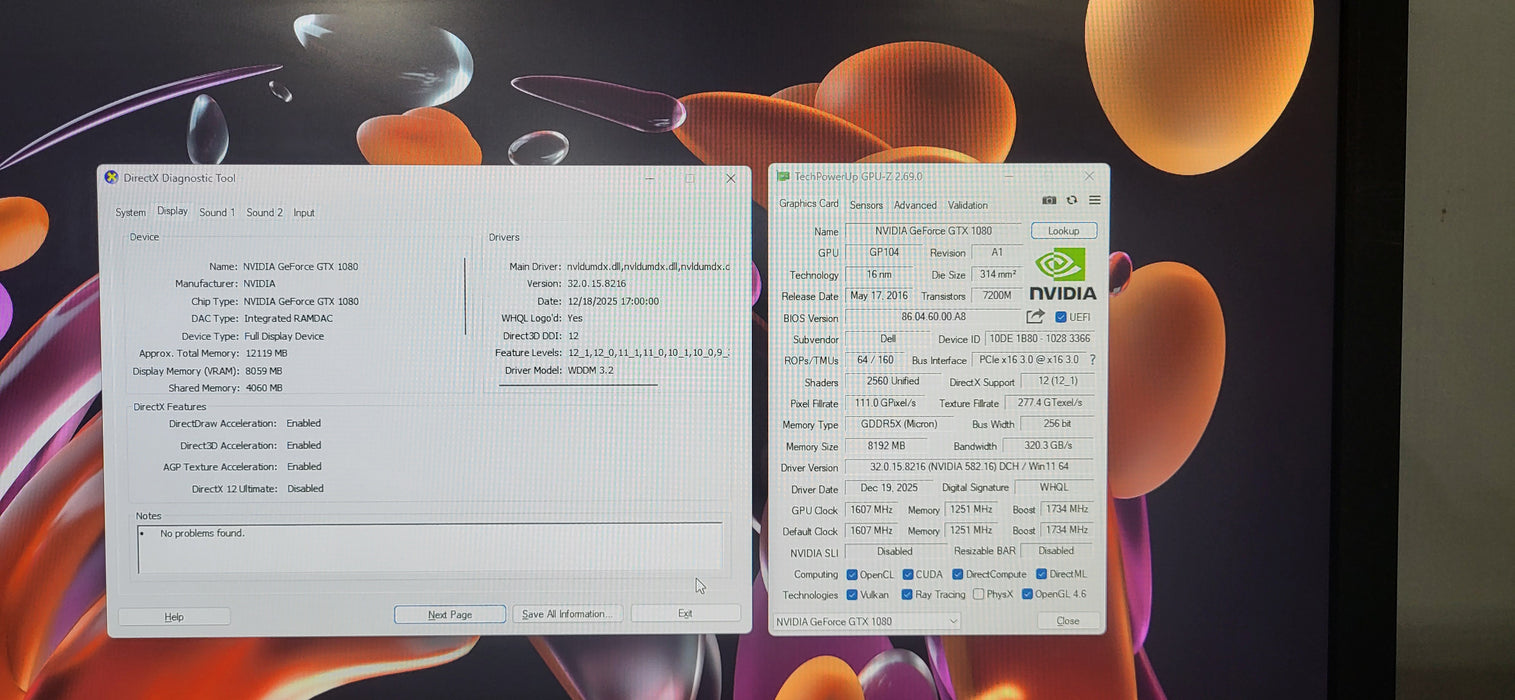The height and width of the screenshot is (700, 1515).
Task: Toggle the DirectCompute checkbox
Action: (x=958, y=574)
